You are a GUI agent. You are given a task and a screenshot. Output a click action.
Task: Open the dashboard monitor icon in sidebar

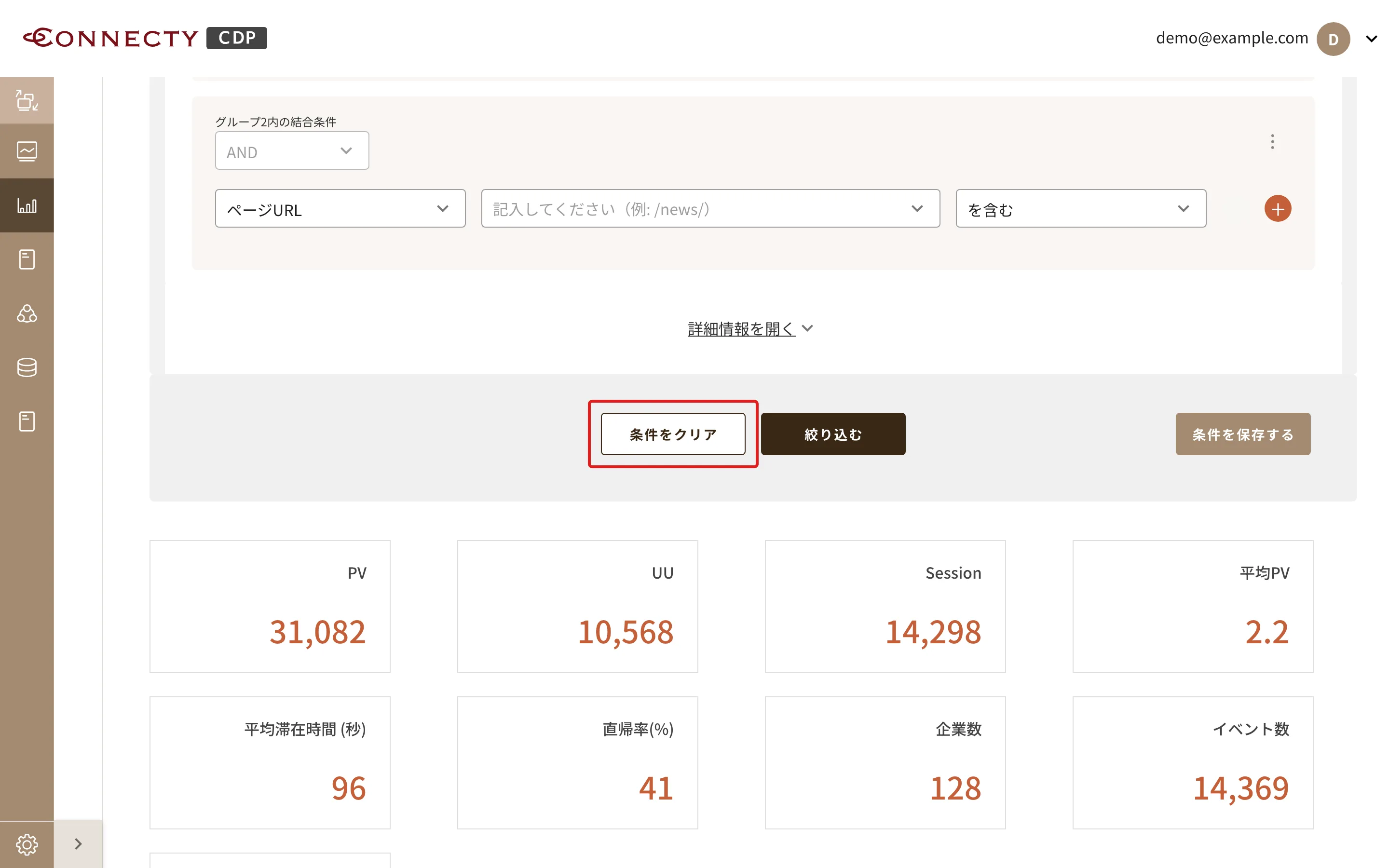pos(27,151)
